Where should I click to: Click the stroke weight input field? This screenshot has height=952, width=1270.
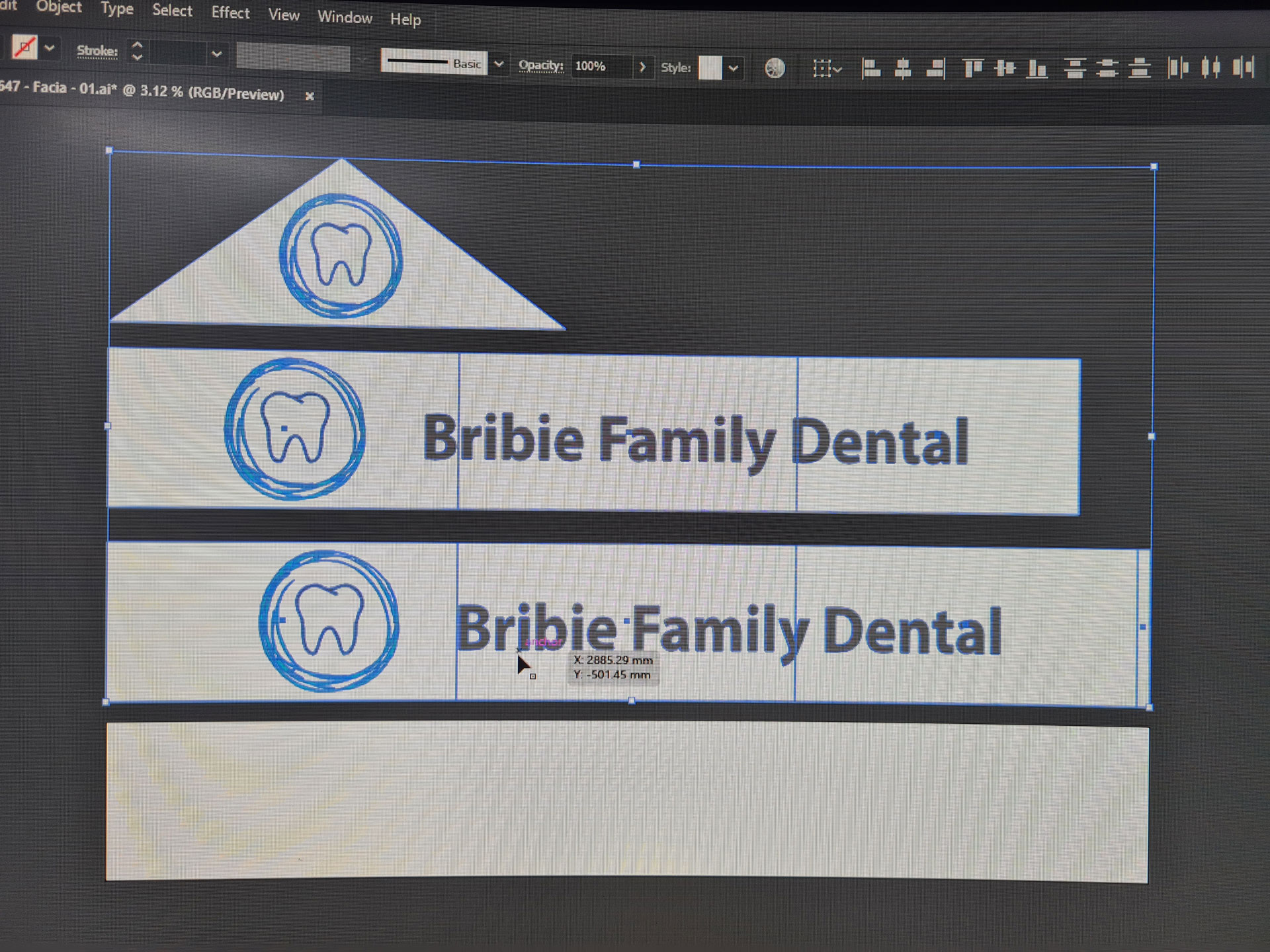(x=176, y=54)
